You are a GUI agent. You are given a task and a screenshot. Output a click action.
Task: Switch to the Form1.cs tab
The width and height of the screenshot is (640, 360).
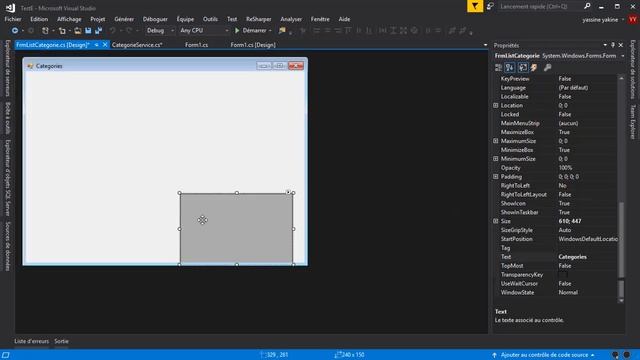(x=196, y=45)
